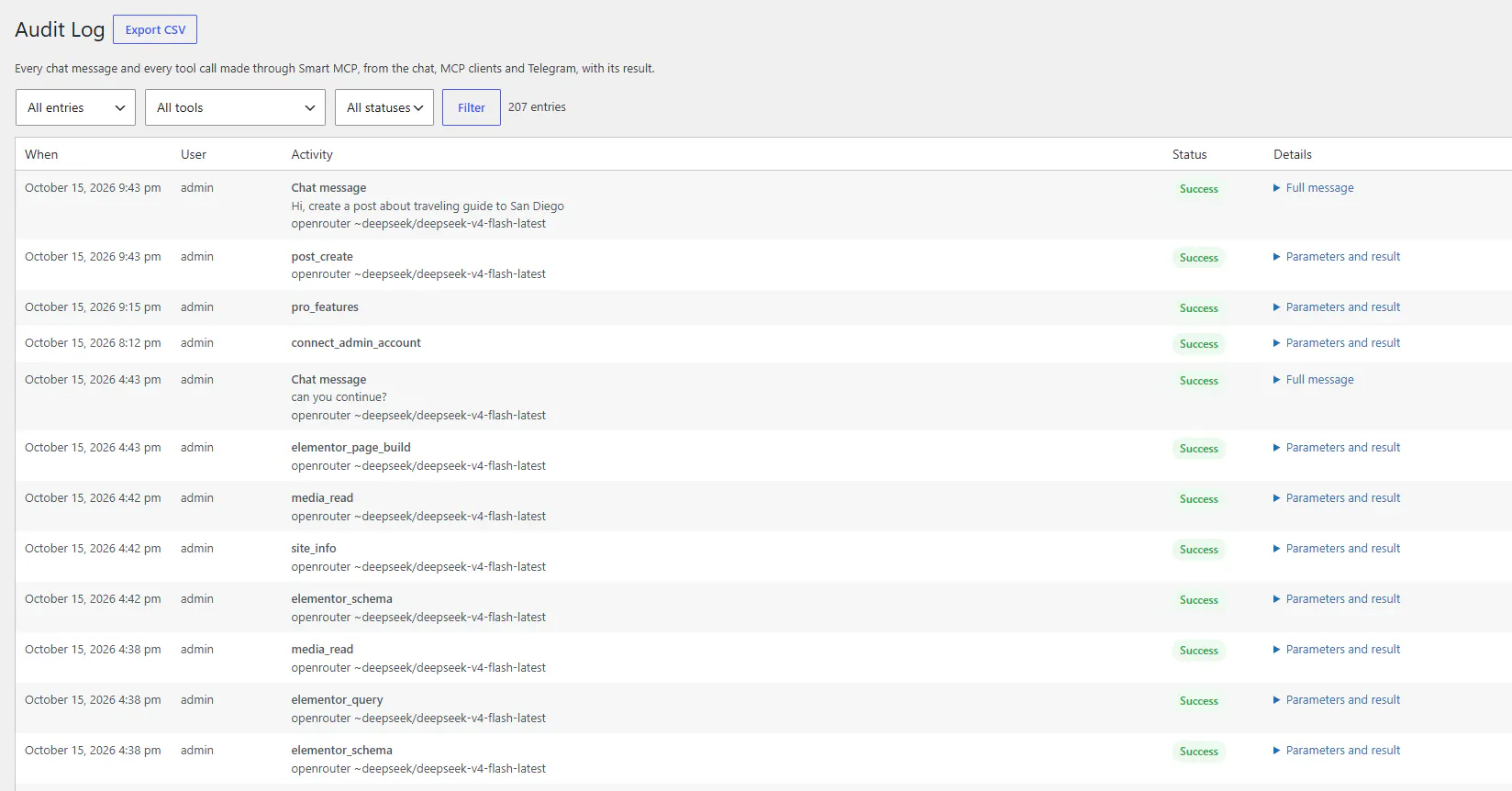Expand Parameters and result for post_create

pyautogui.click(x=1337, y=257)
